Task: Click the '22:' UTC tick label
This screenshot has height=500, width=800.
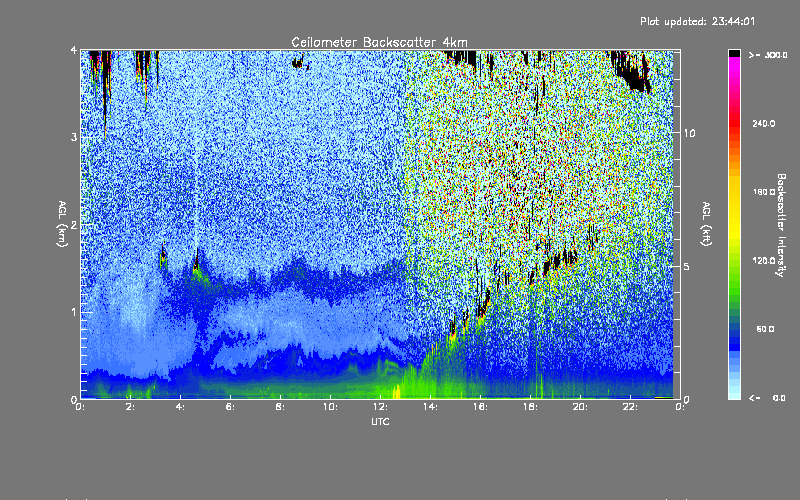Action: pos(630,407)
